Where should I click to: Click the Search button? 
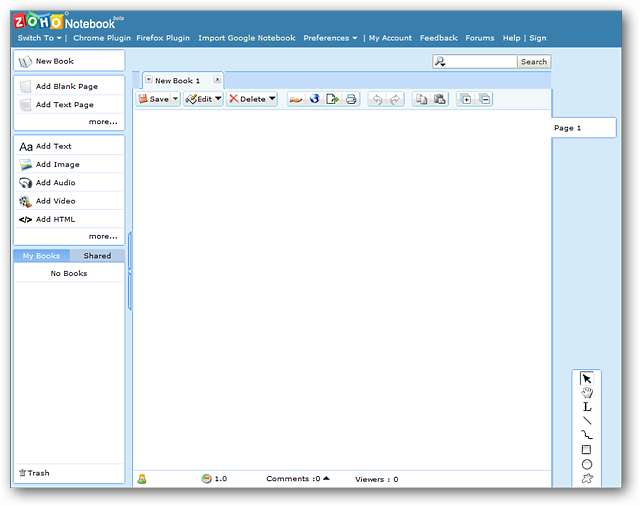pos(534,62)
